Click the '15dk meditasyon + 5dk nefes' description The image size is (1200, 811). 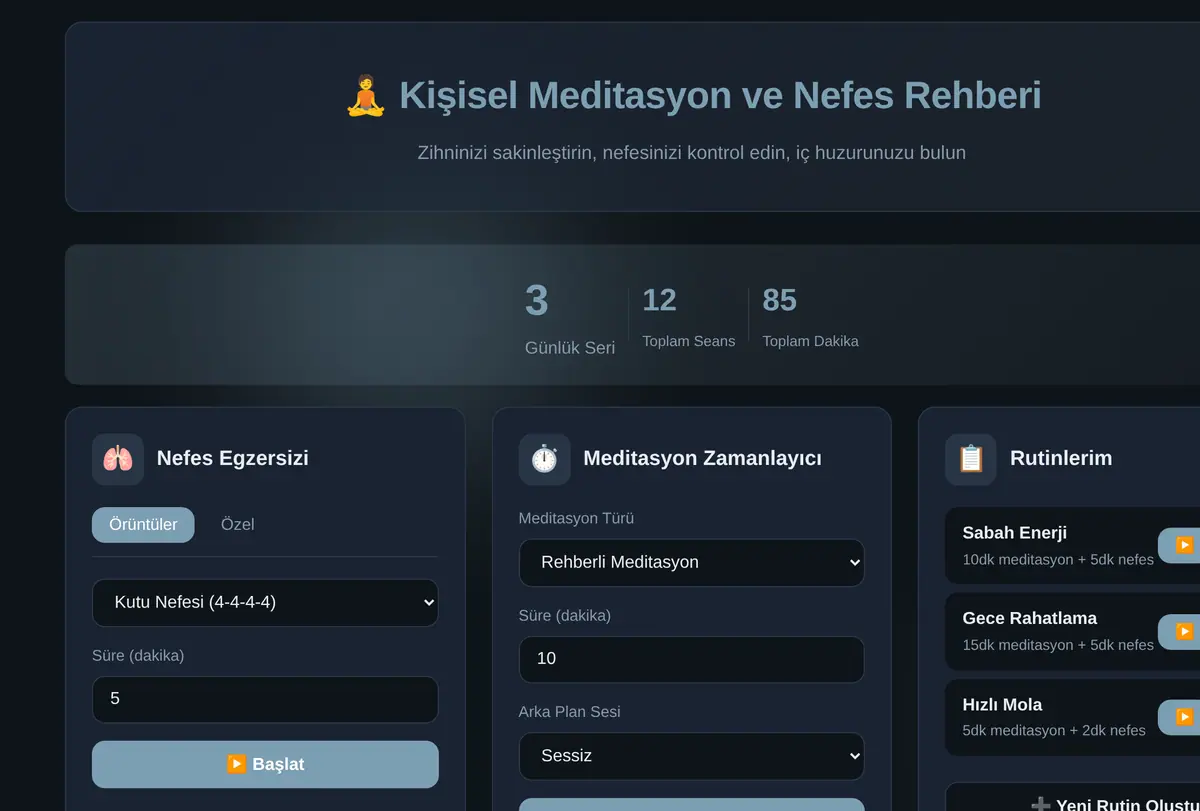[1058, 646]
